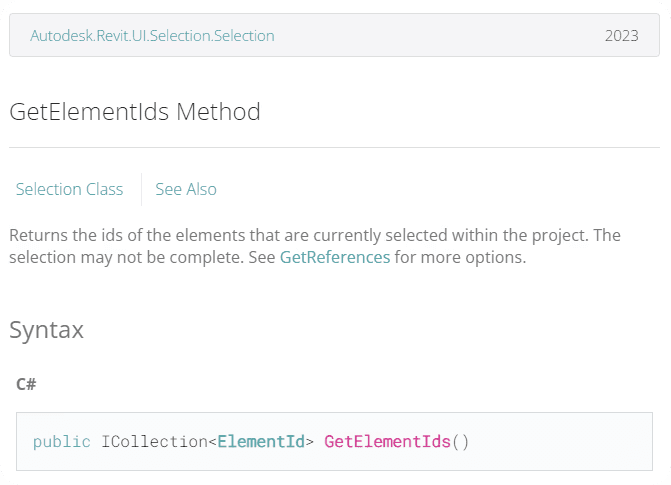Click the GetElementIds name in the signature

(387, 441)
